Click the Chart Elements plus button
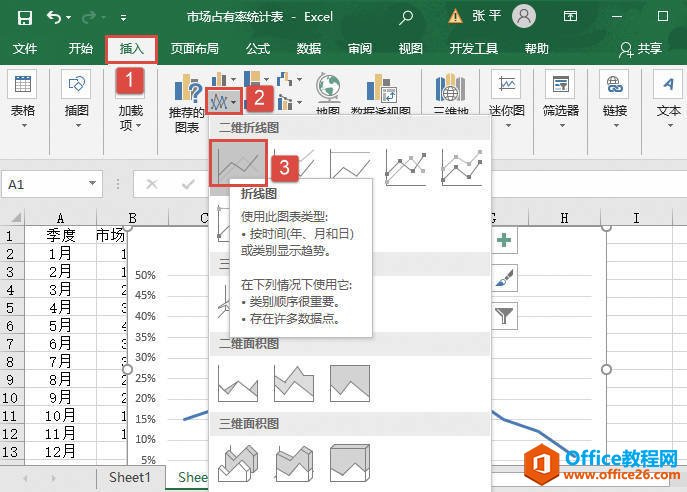687x492 pixels. pyautogui.click(x=504, y=240)
